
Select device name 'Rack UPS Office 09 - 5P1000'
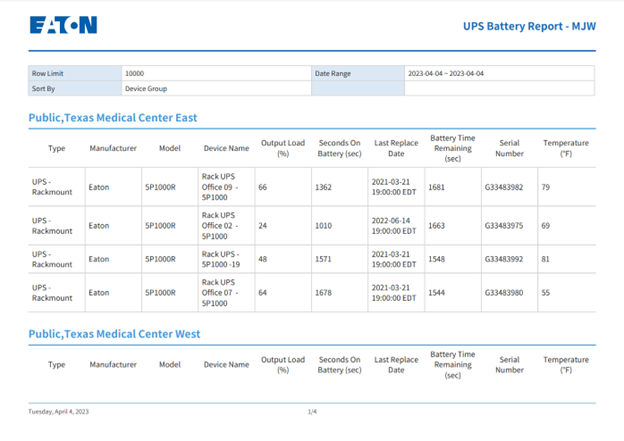point(220,187)
